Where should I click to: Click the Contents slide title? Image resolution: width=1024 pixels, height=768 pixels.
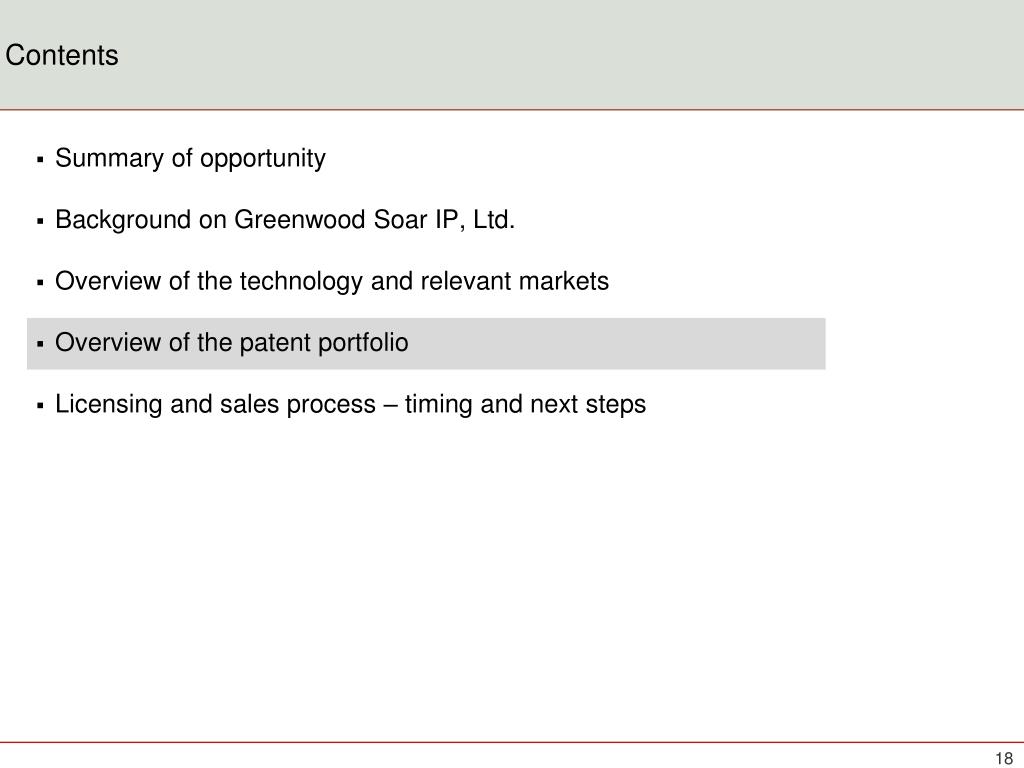point(62,55)
